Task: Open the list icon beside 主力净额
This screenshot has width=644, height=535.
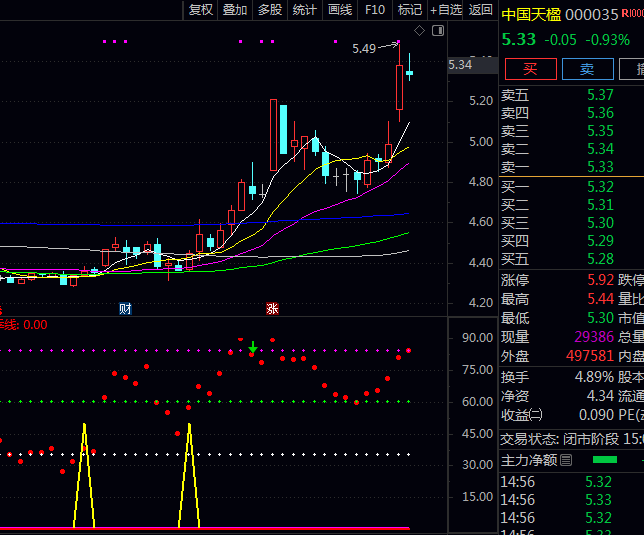Action: tap(566, 460)
